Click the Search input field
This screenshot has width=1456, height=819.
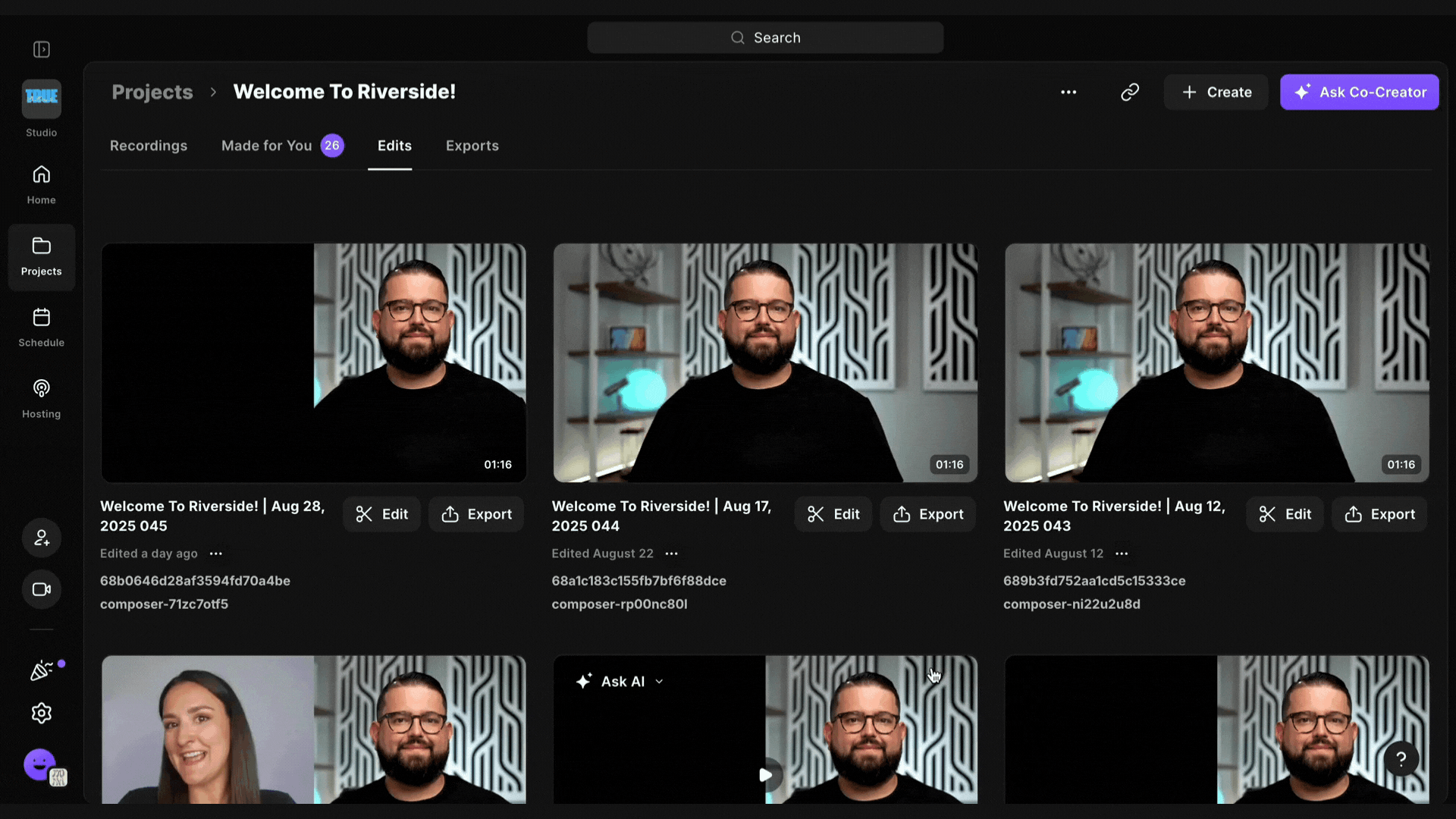[765, 38]
